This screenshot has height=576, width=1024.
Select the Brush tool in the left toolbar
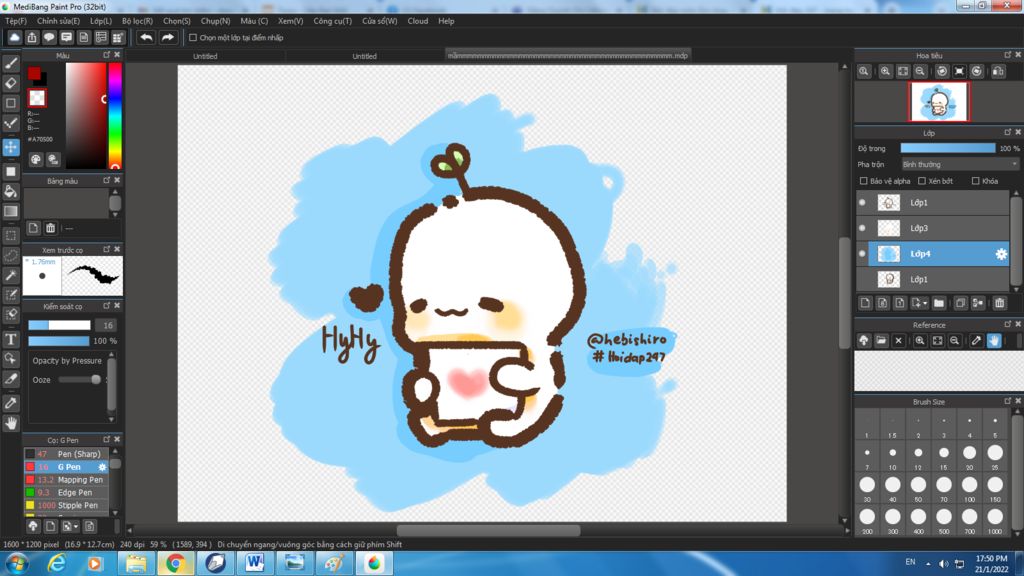pyautogui.click(x=11, y=63)
